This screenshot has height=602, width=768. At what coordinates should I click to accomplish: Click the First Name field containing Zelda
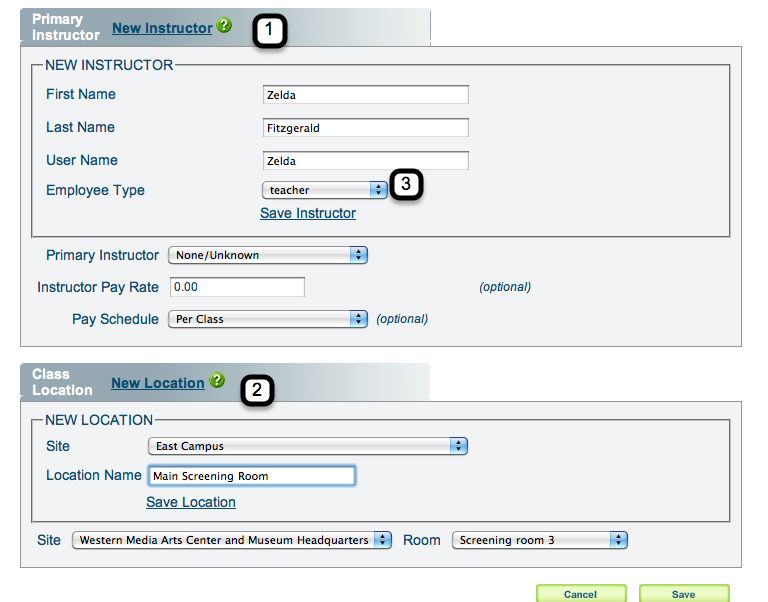364,95
